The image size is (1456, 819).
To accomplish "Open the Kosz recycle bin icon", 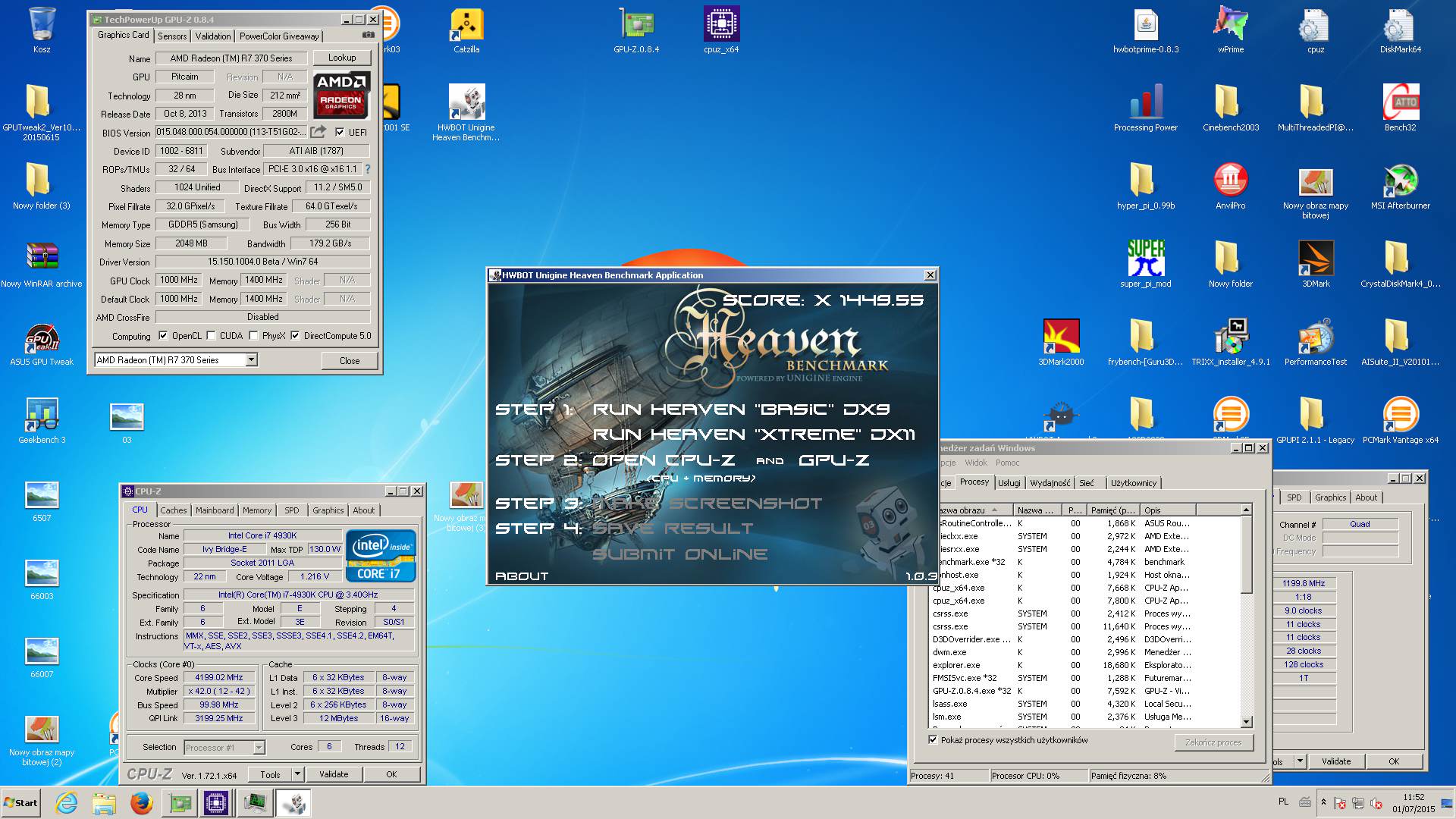I will [42, 30].
